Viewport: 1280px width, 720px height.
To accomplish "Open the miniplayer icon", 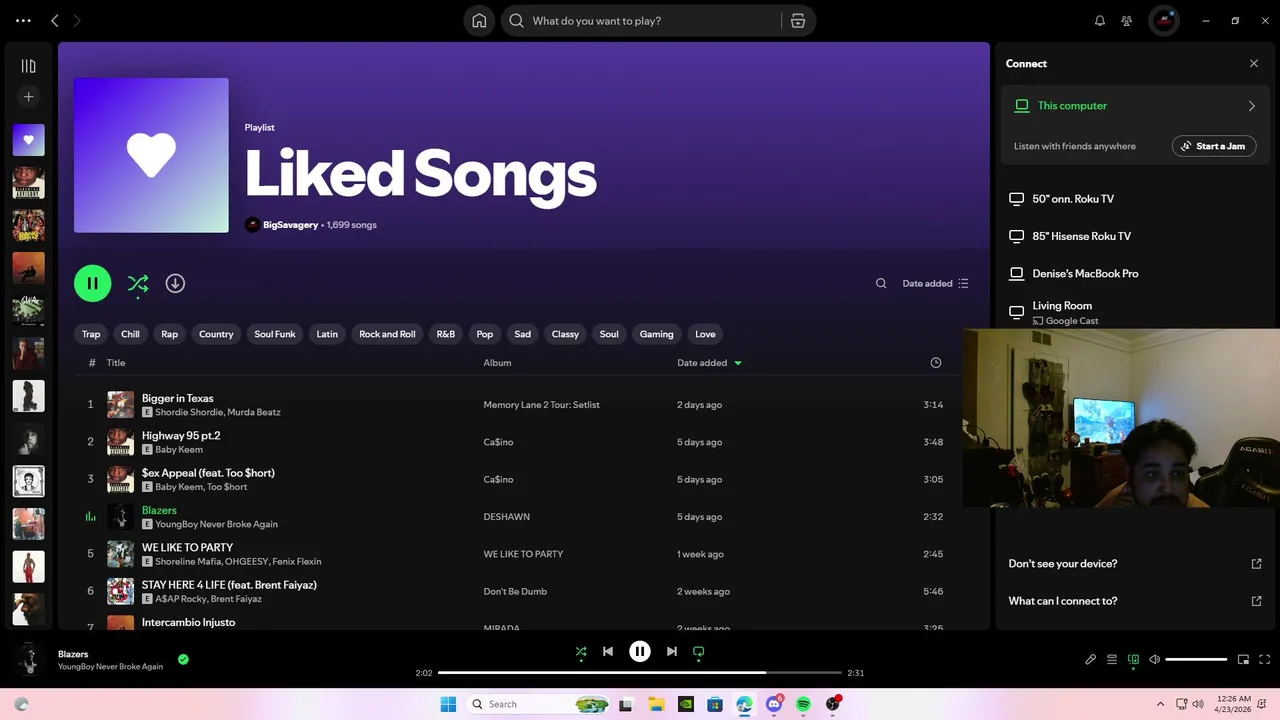I will point(1243,660).
